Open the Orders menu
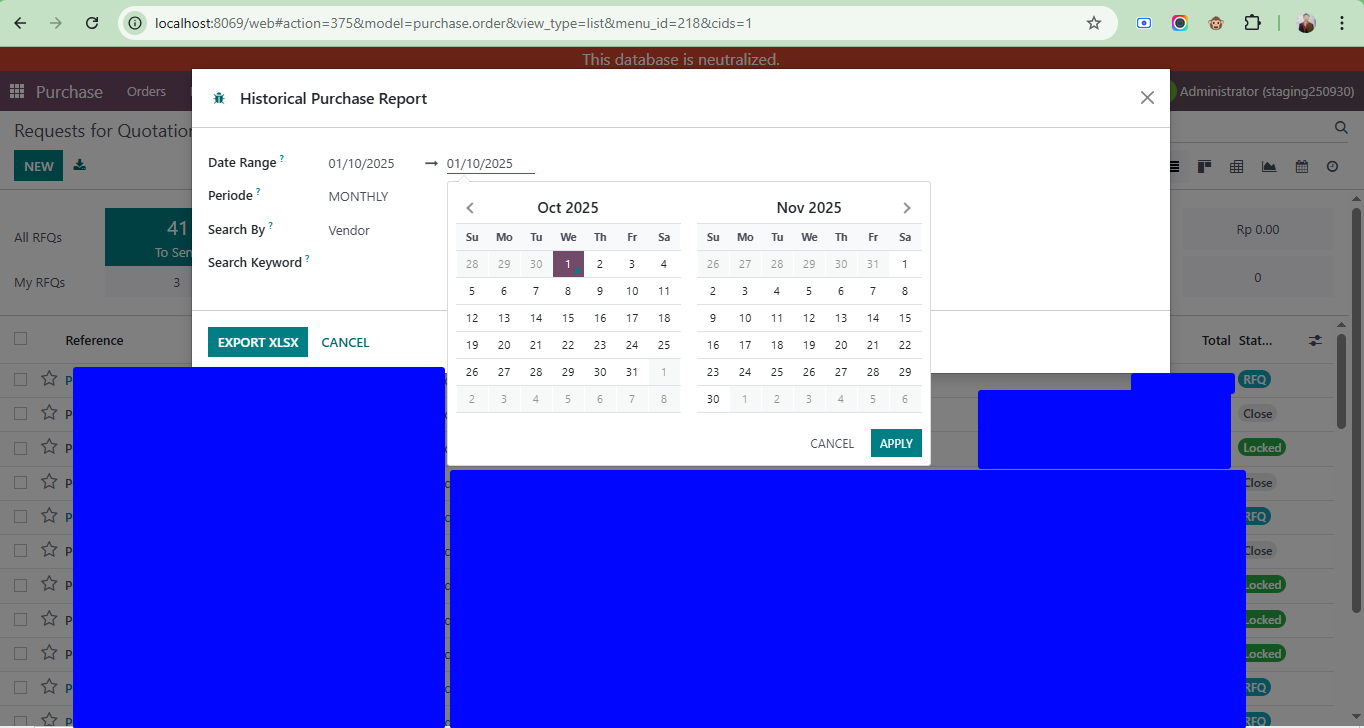Screen dimensions: 1364x728 click(146, 91)
